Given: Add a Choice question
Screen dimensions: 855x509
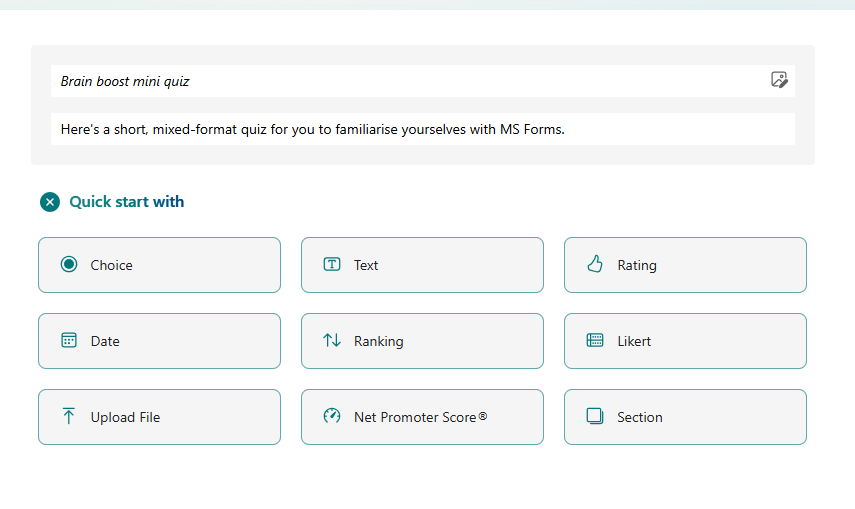Looking at the screenshot, I should [x=159, y=265].
